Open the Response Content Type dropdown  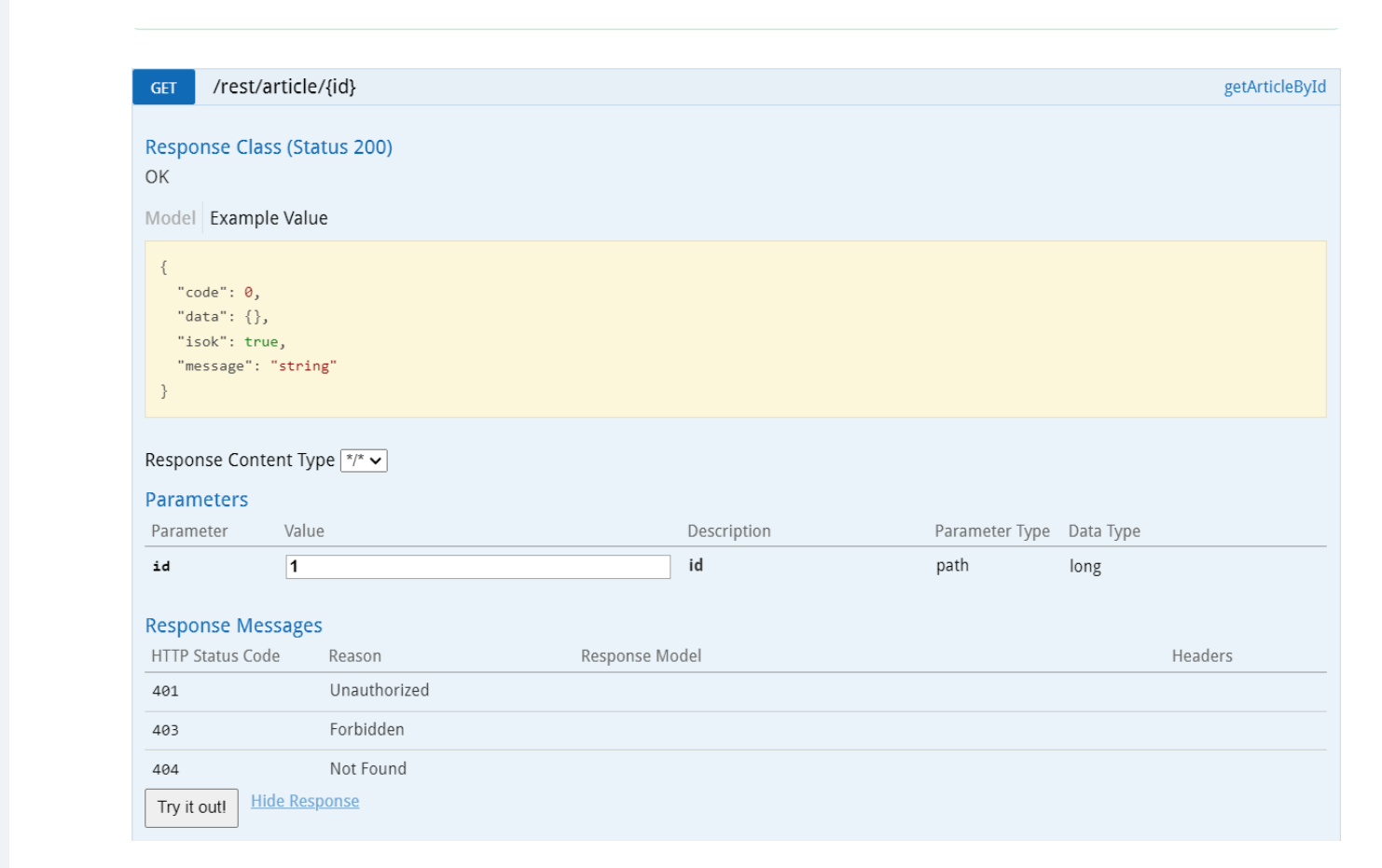(x=364, y=461)
